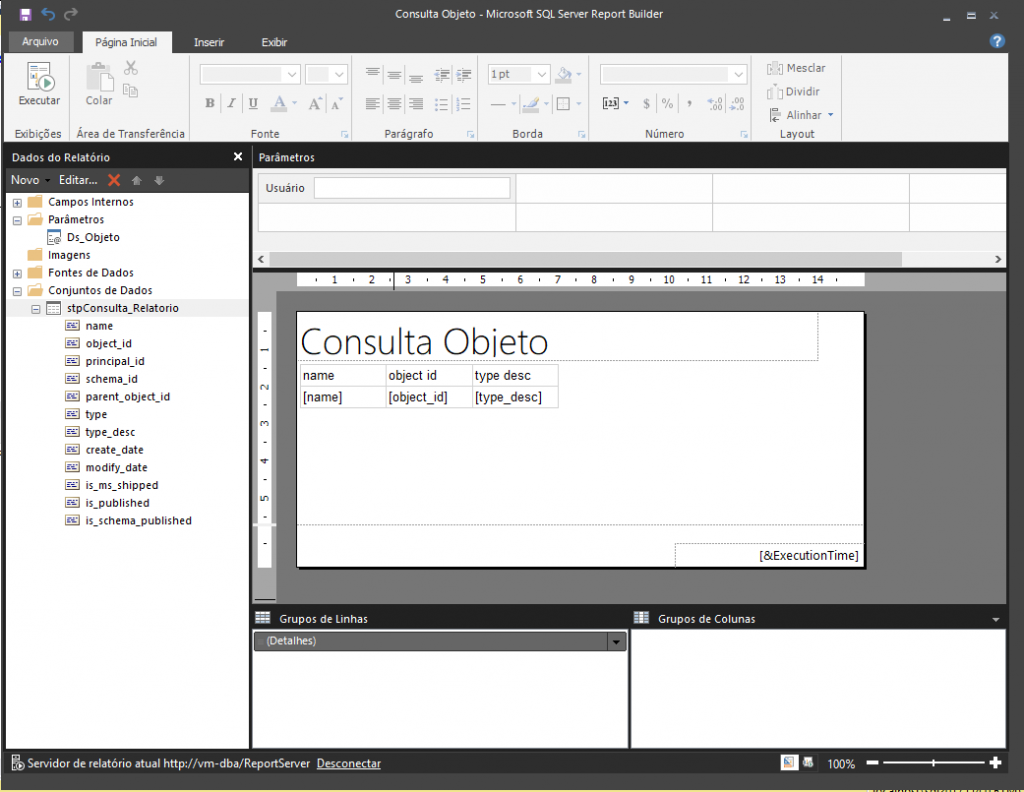This screenshot has height=792, width=1024.
Task: Toggle italic formatting
Action: (x=231, y=103)
